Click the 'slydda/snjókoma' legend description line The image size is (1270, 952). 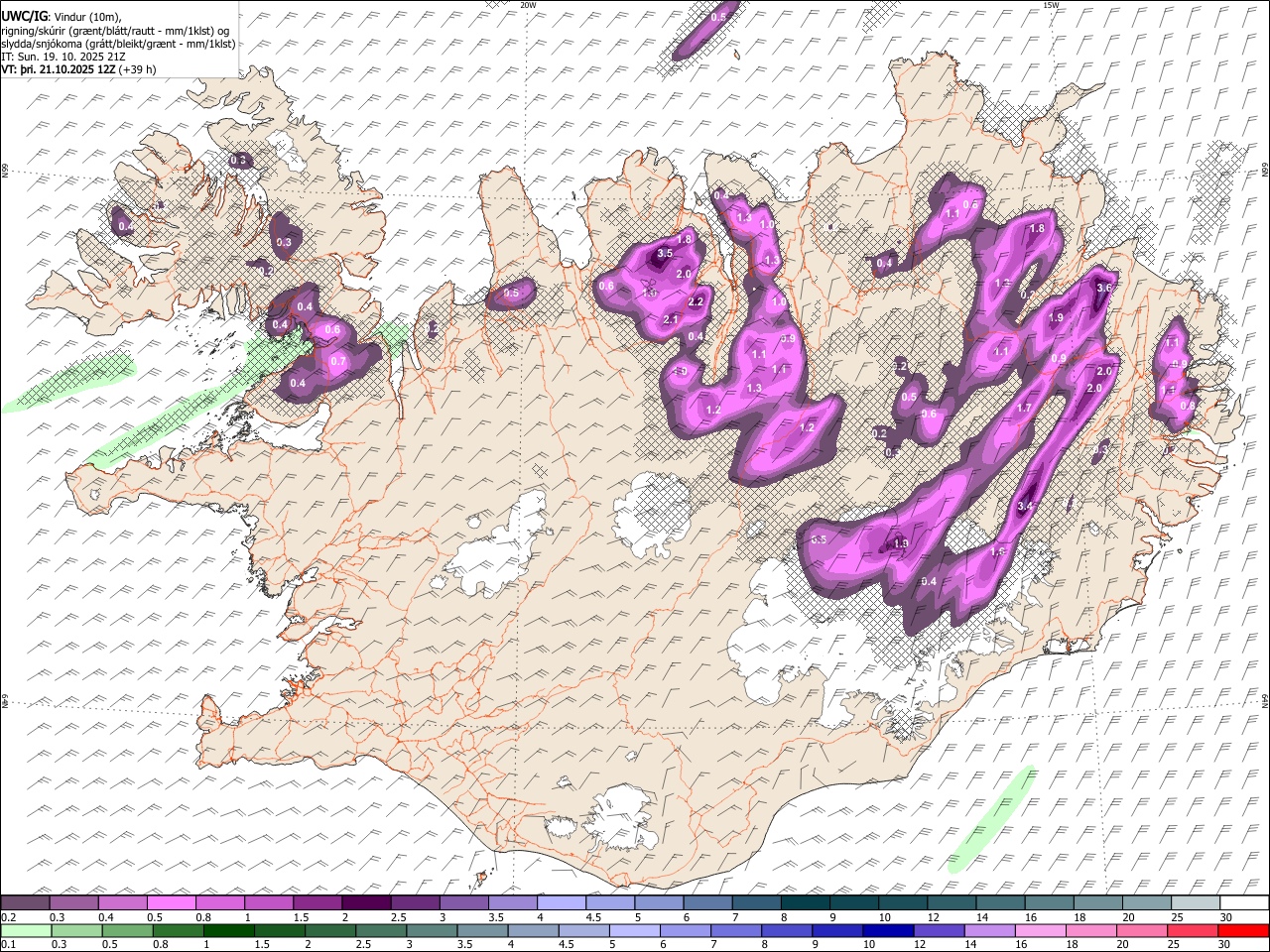[x=118, y=44]
